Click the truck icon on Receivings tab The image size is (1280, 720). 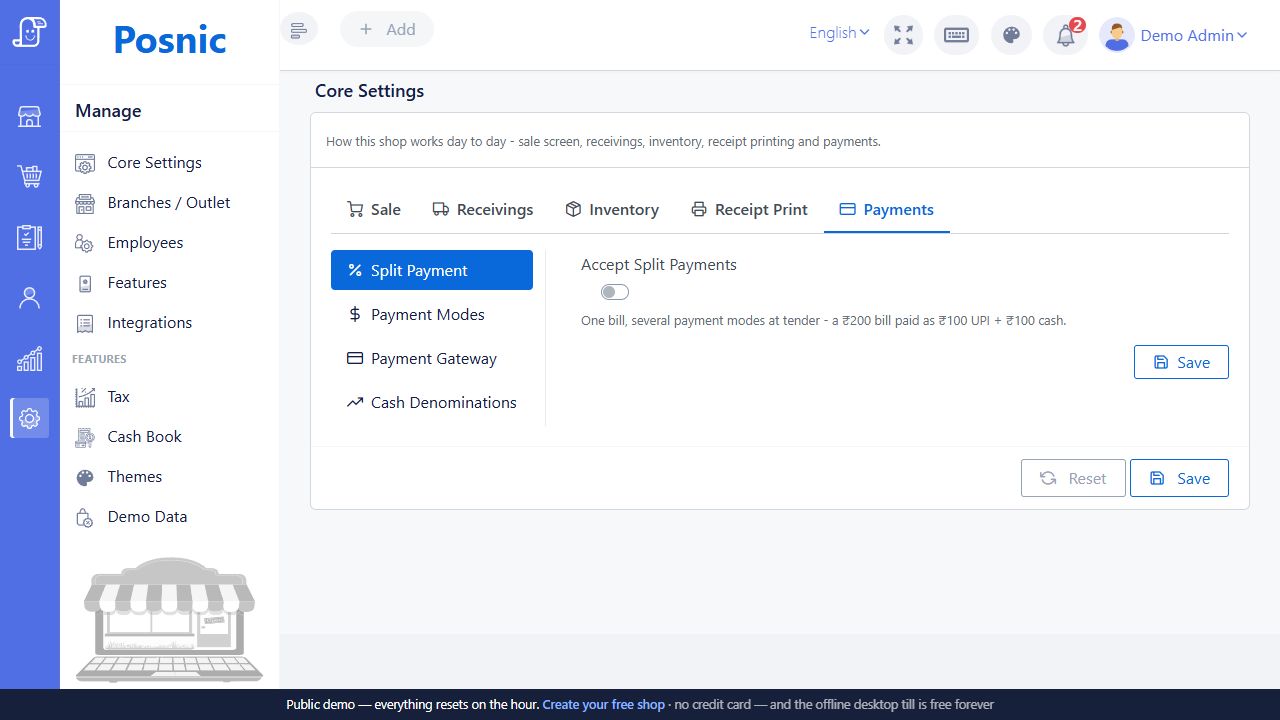pos(440,209)
